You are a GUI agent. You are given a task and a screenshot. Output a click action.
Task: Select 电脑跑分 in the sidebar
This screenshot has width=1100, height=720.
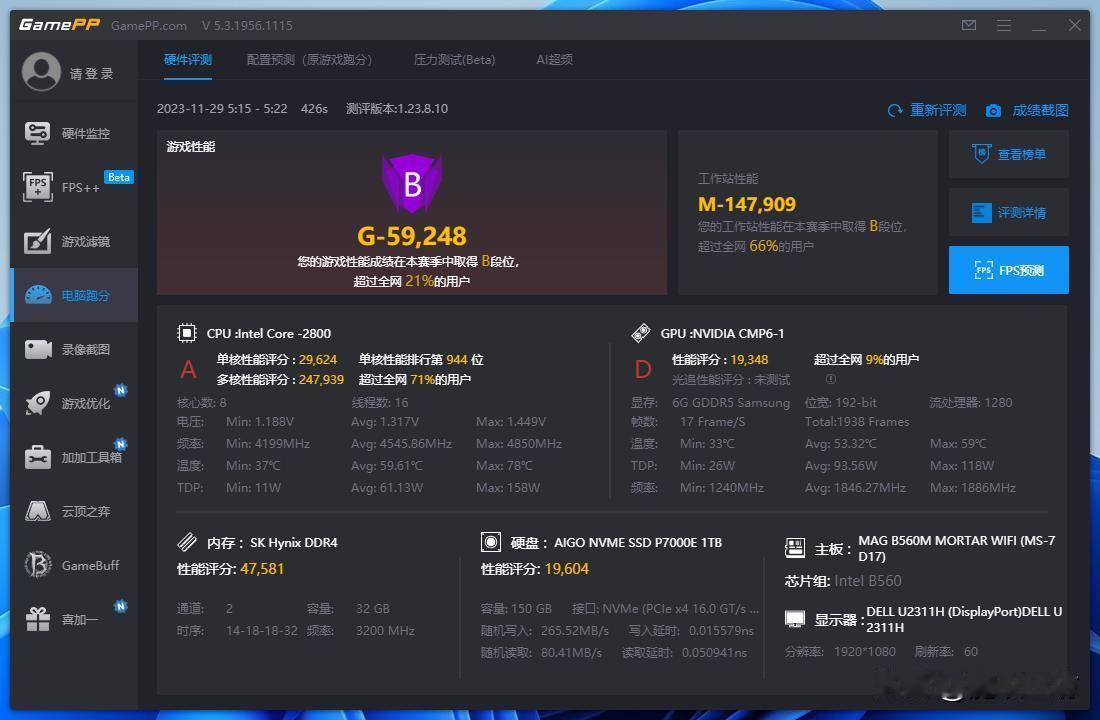pyautogui.click(x=74, y=295)
